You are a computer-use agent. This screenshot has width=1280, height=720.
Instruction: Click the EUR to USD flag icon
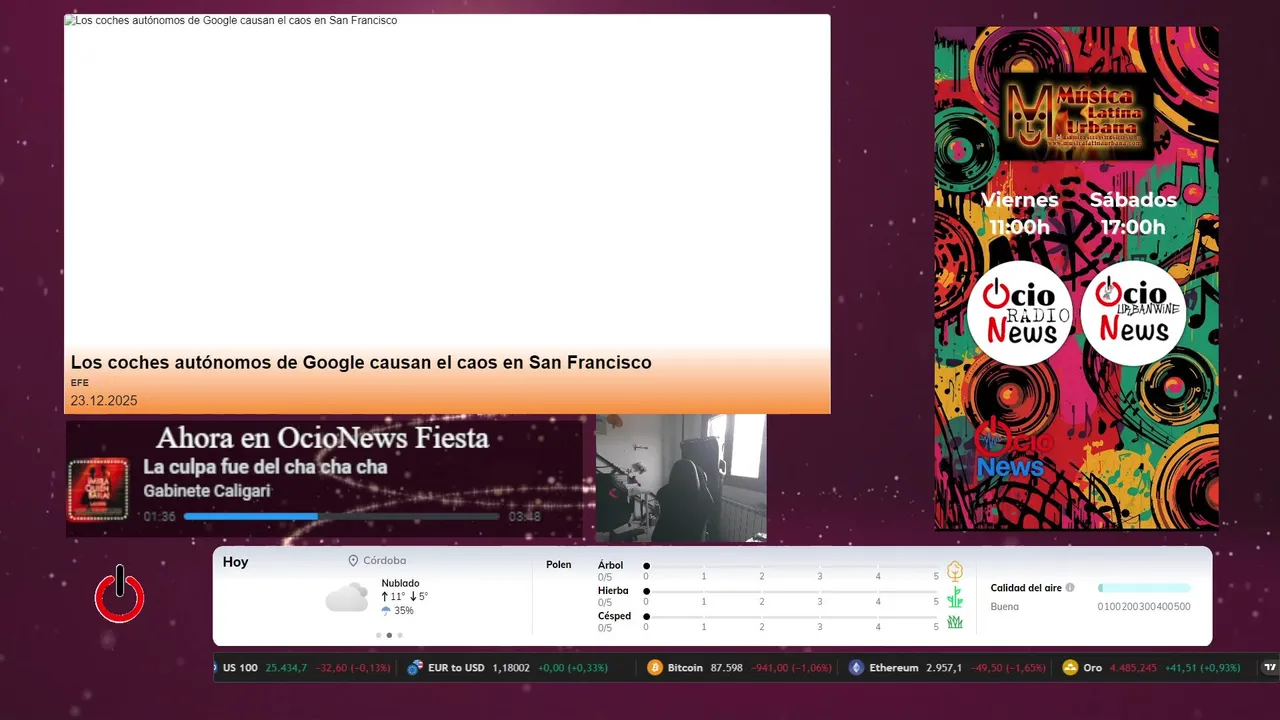click(415, 668)
